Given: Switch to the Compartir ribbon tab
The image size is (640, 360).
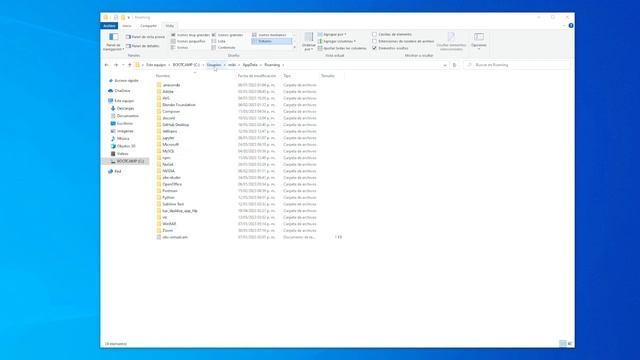Looking at the screenshot, I should click(x=148, y=26).
